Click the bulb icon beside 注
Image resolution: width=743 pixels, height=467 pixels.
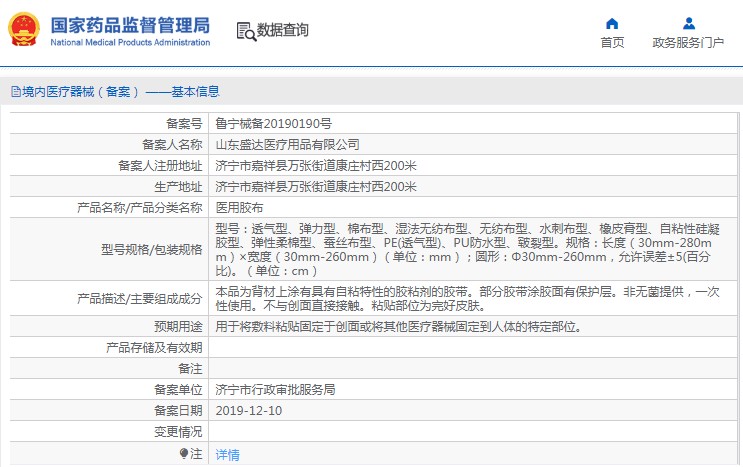pyautogui.click(x=184, y=453)
